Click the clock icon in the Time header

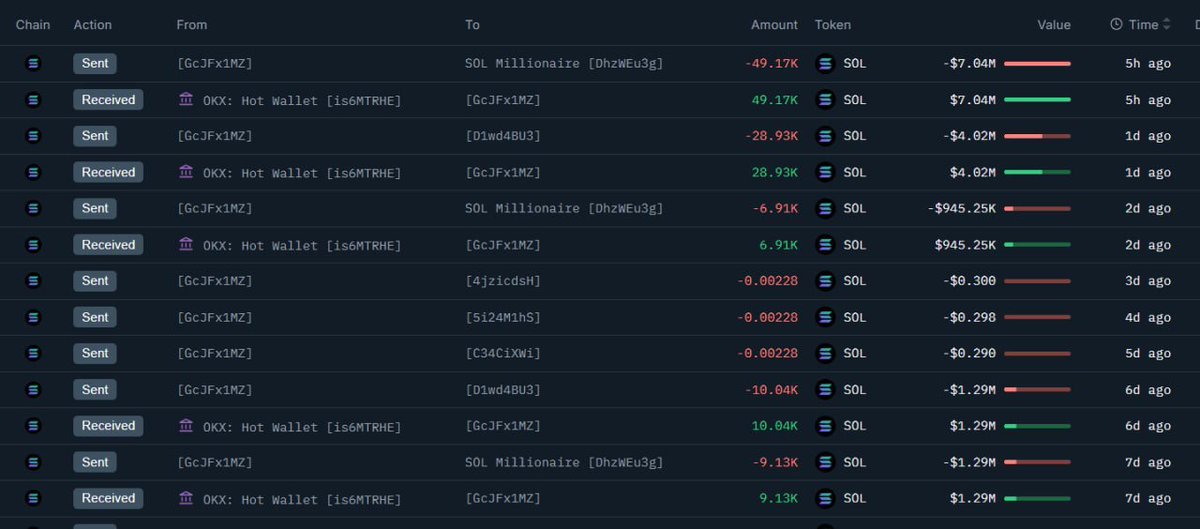point(1116,24)
